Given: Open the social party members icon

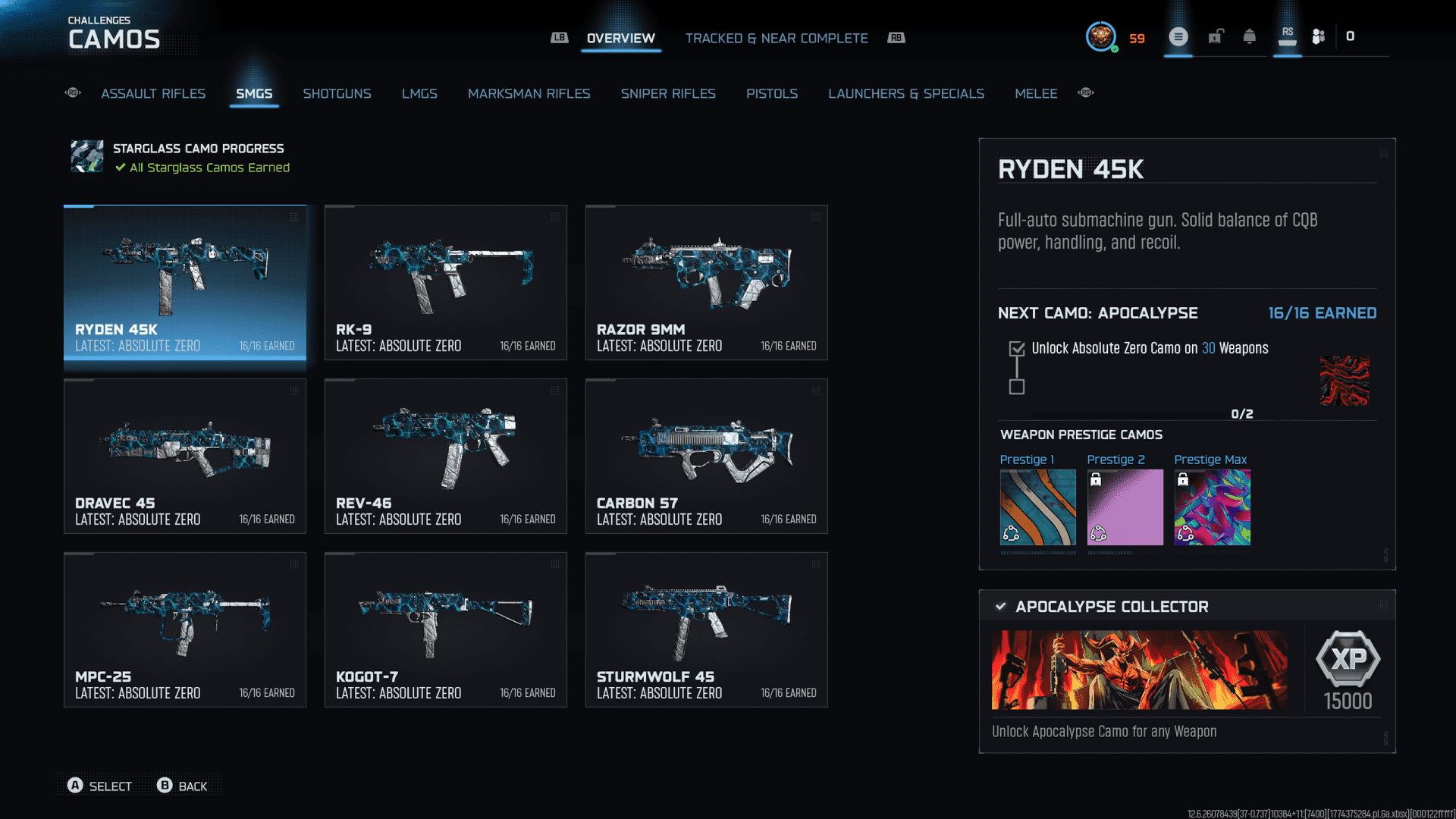Looking at the screenshot, I should [x=1319, y=36].
